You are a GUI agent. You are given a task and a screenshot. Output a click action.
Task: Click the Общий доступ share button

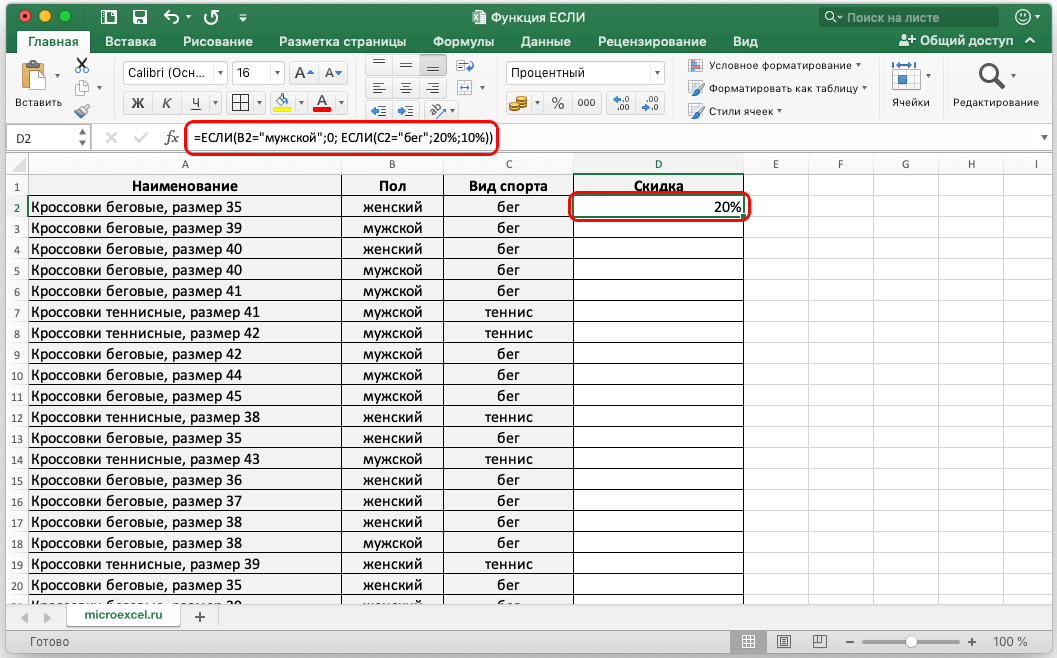coord(954,41)
